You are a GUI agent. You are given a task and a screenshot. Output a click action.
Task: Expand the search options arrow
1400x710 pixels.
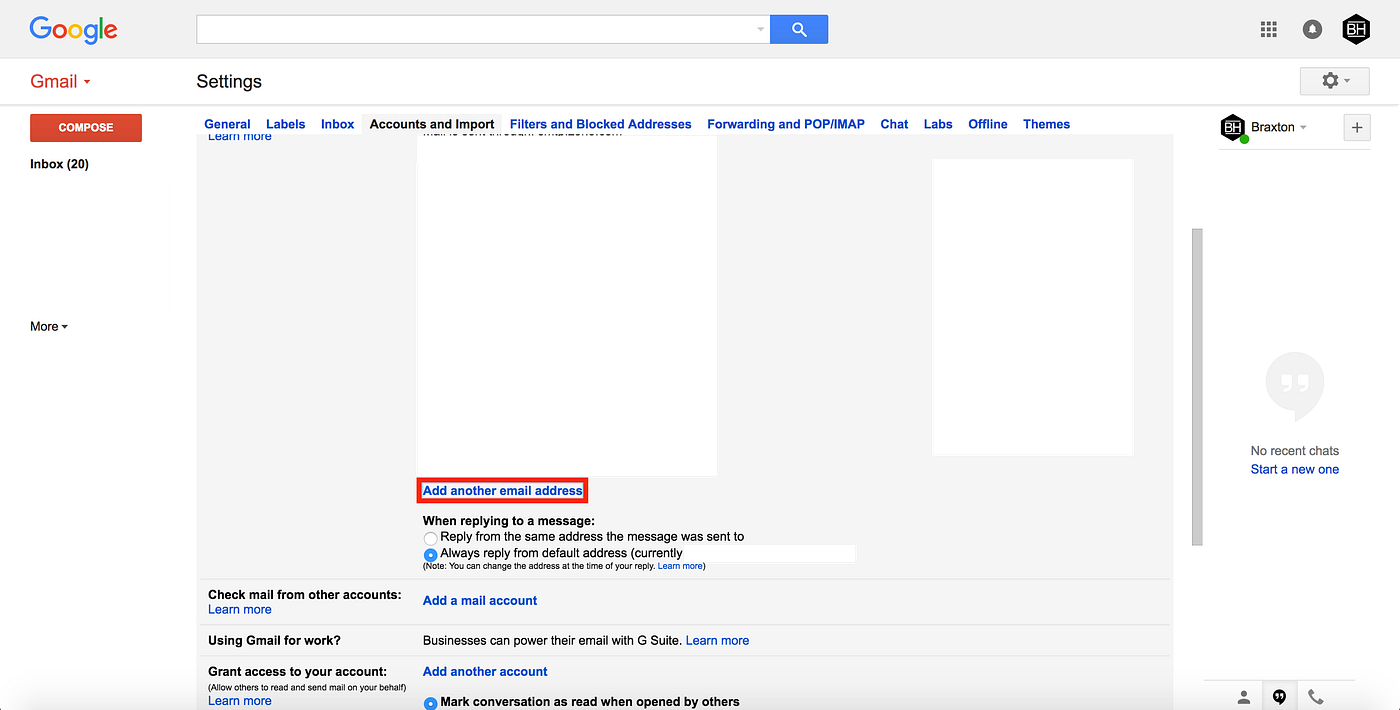[x=759, y=29]
